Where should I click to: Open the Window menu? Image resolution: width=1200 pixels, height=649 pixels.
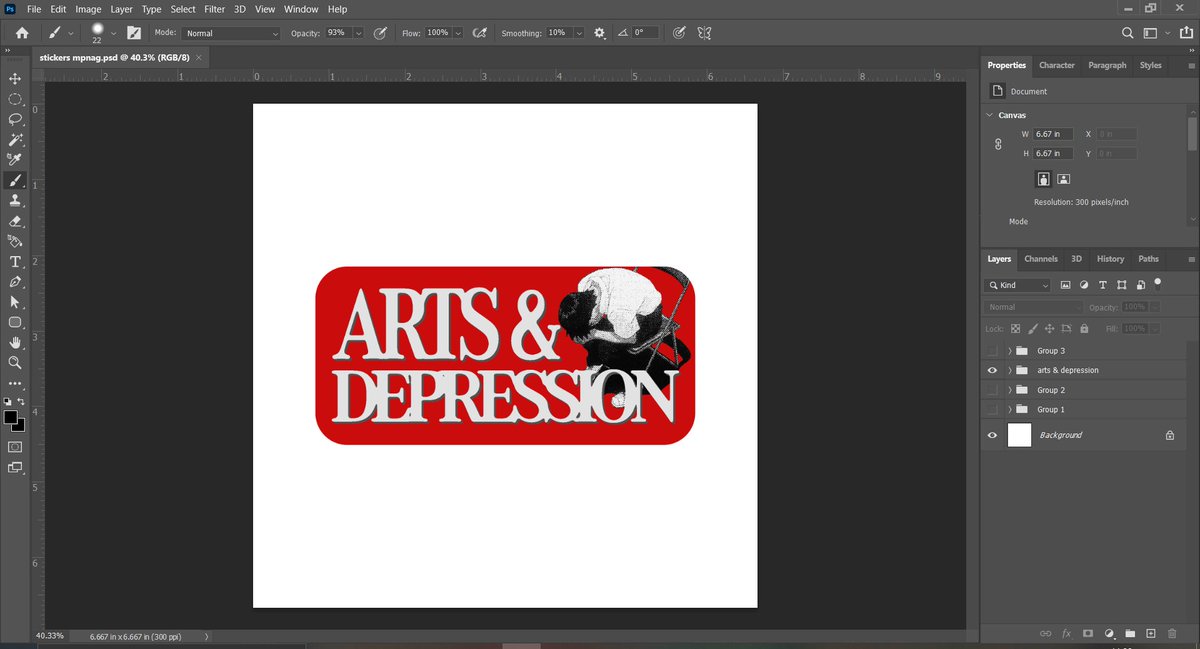(301, 9)
